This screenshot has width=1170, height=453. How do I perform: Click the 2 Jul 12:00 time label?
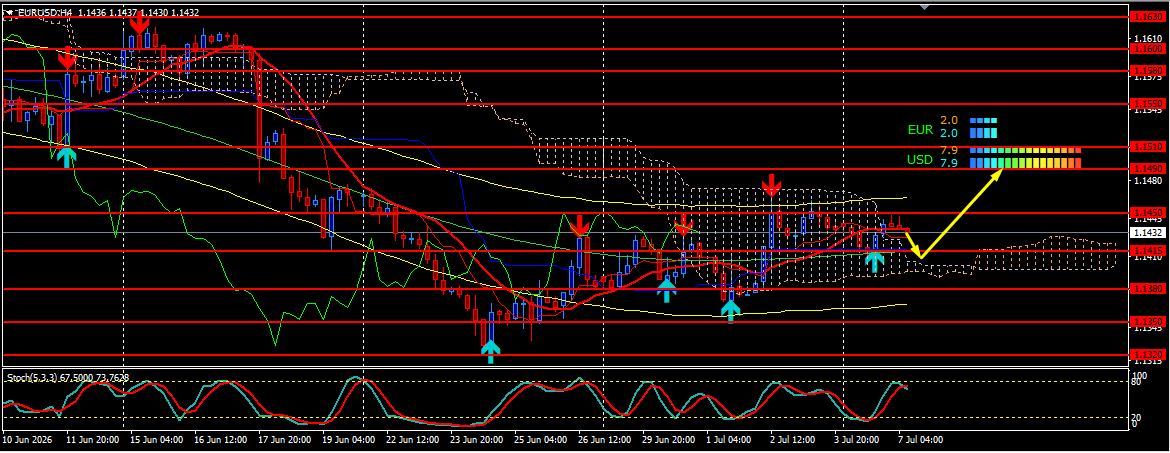pos(794,440)
